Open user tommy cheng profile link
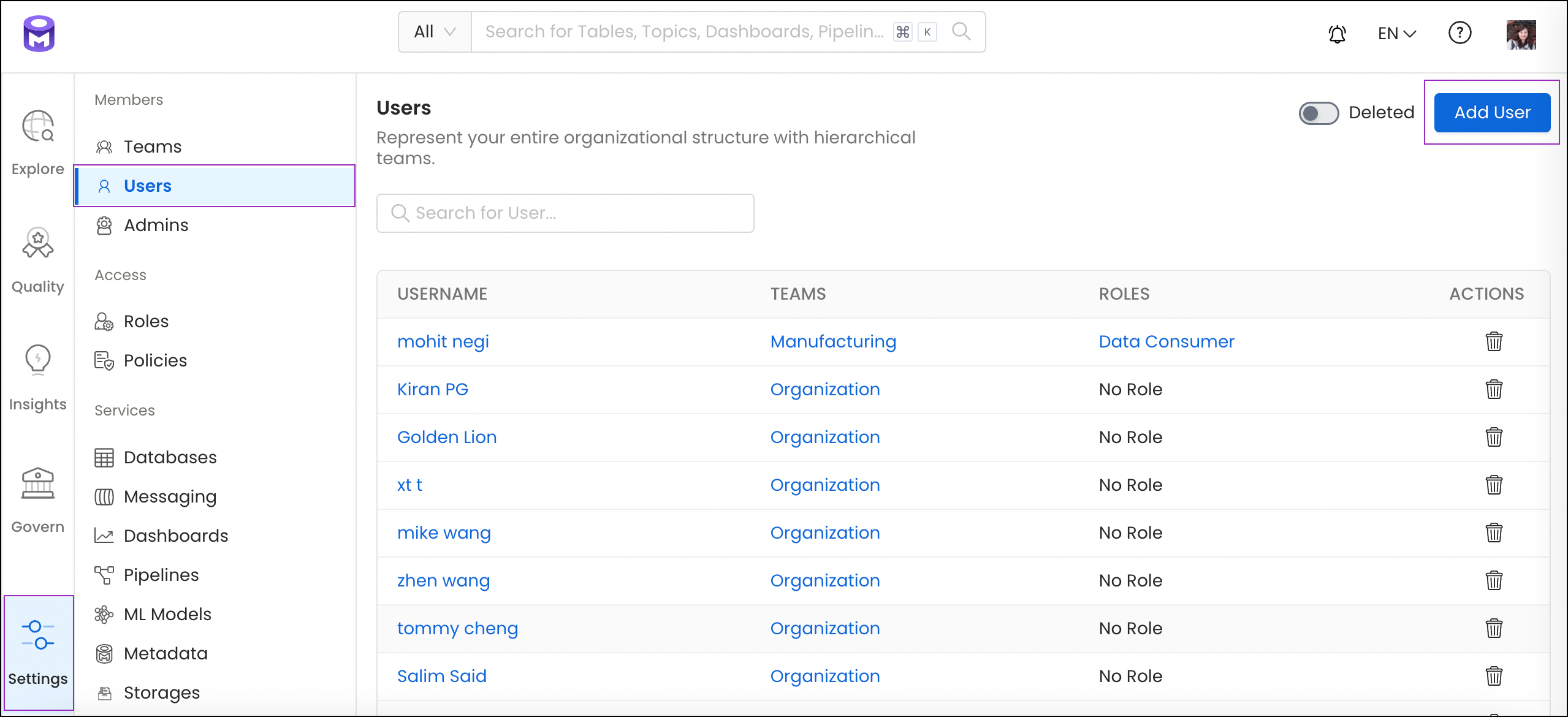This screenshot has width=1568, height=717. coord(457,628)
